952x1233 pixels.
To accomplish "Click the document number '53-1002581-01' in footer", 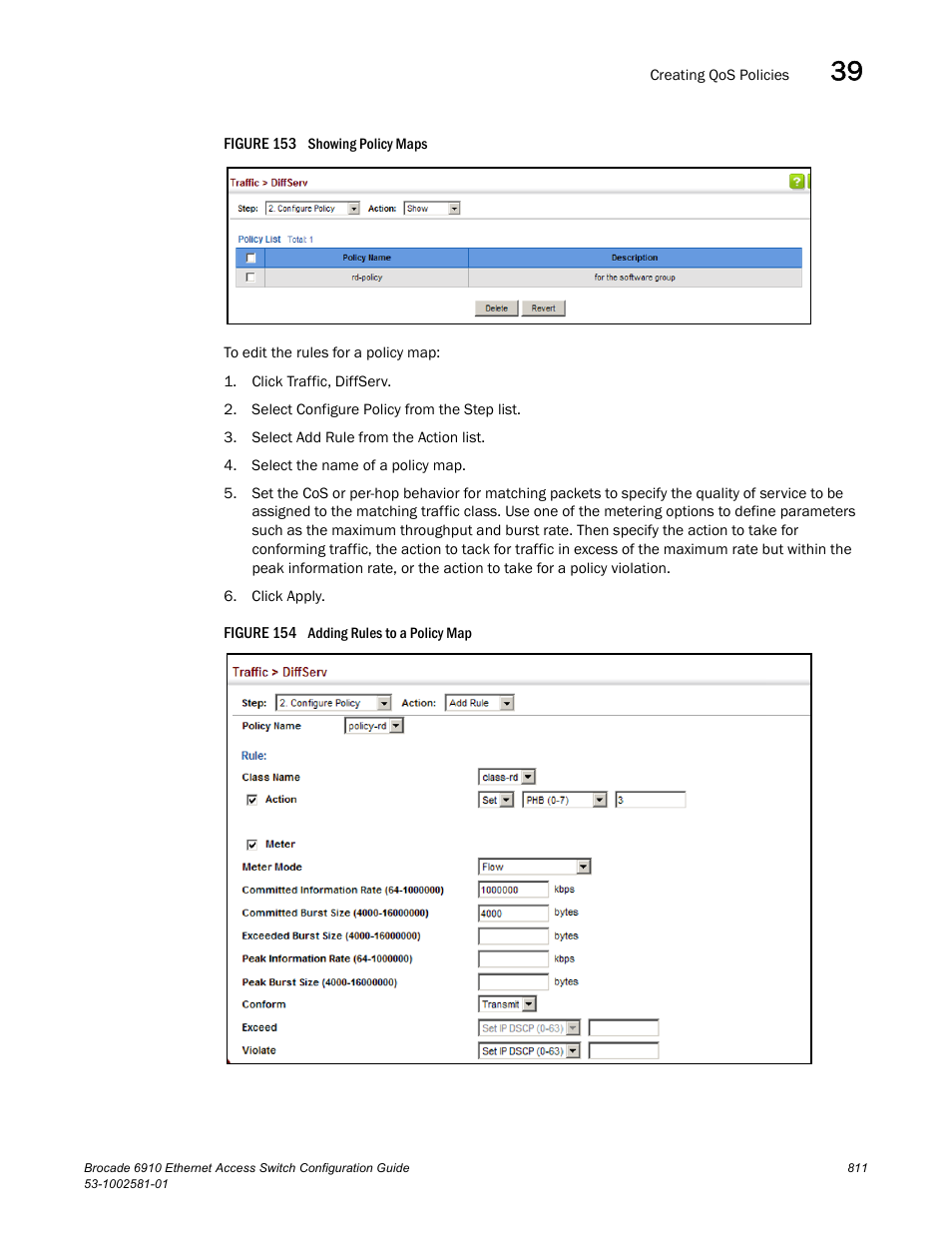I will point(126,1184).
